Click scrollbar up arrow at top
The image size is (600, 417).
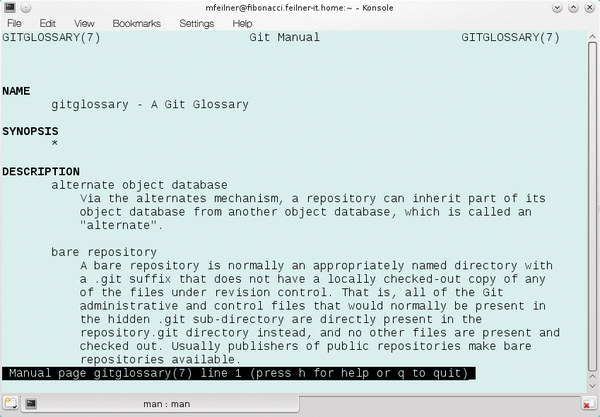592,37
